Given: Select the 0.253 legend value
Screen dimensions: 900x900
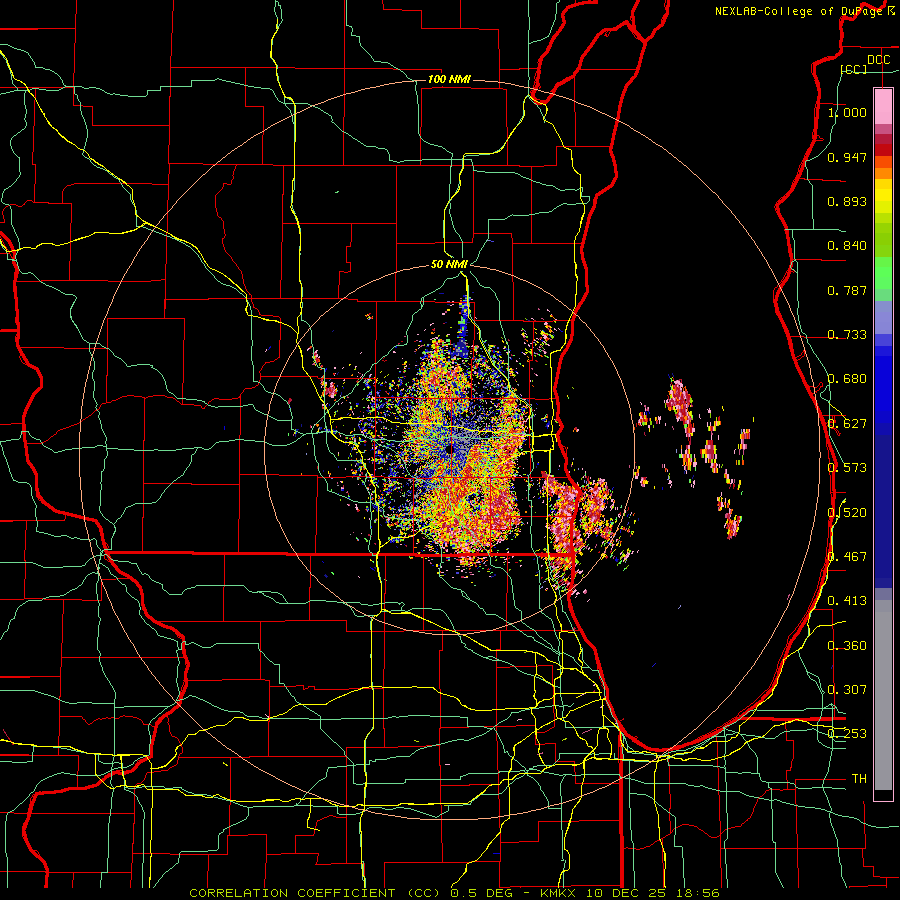Looking at the screenshot, I should click(x=847, y=734).
